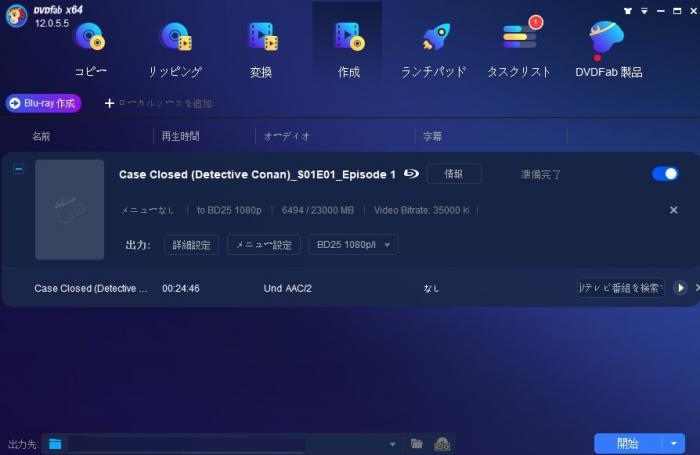
Task: Expand the output destination path dropdown
Action: (x=392, y=444)
